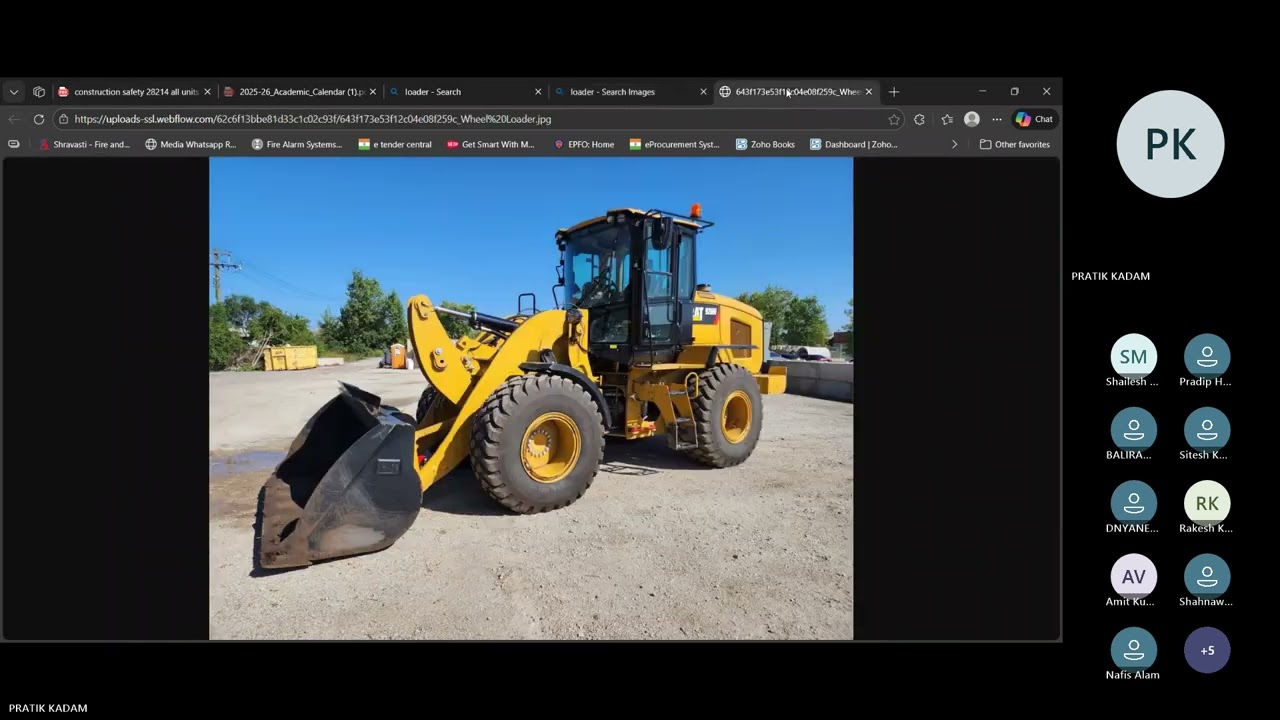Close the loader - Search Images tab
The width and height of the screenshot is (1280, 720).
pyautogui.click(x=703, y=92)
